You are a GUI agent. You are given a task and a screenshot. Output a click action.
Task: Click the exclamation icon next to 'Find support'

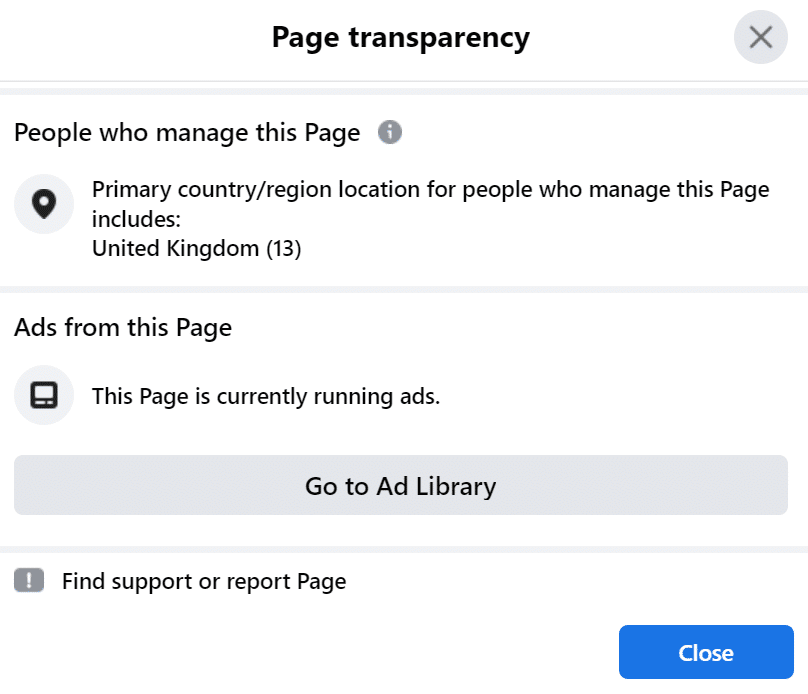[30, 580]
